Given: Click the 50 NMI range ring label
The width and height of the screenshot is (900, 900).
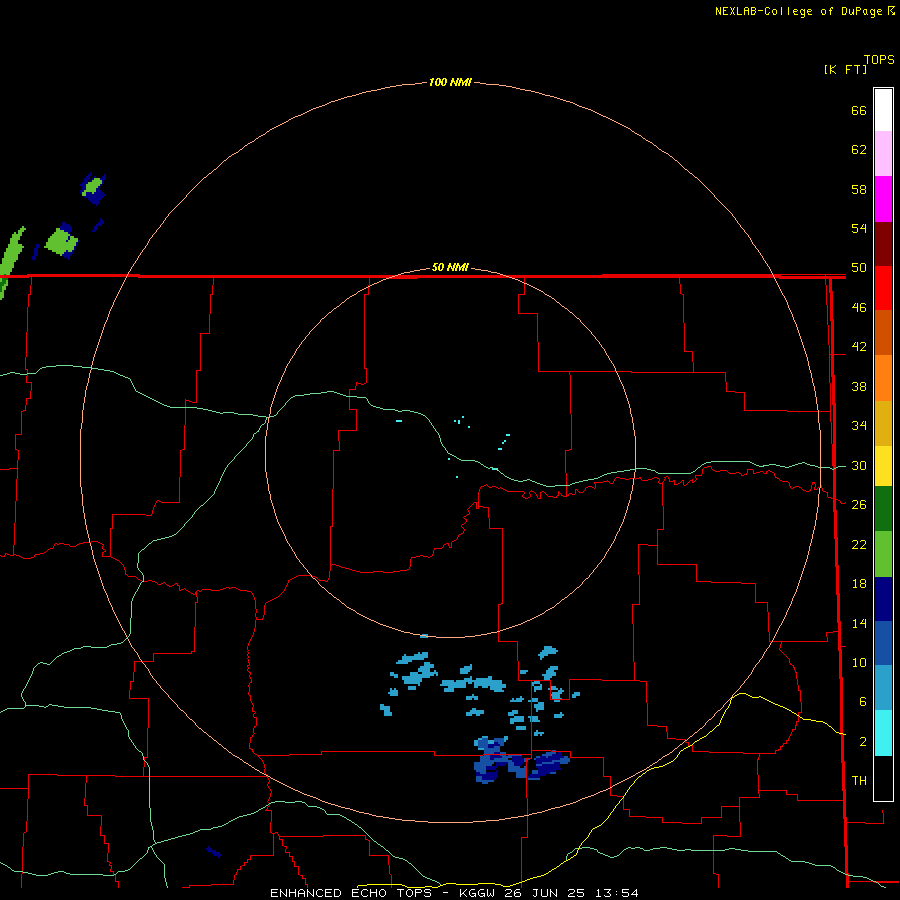Looking at the screenshot, I should [x=450, y=267].
